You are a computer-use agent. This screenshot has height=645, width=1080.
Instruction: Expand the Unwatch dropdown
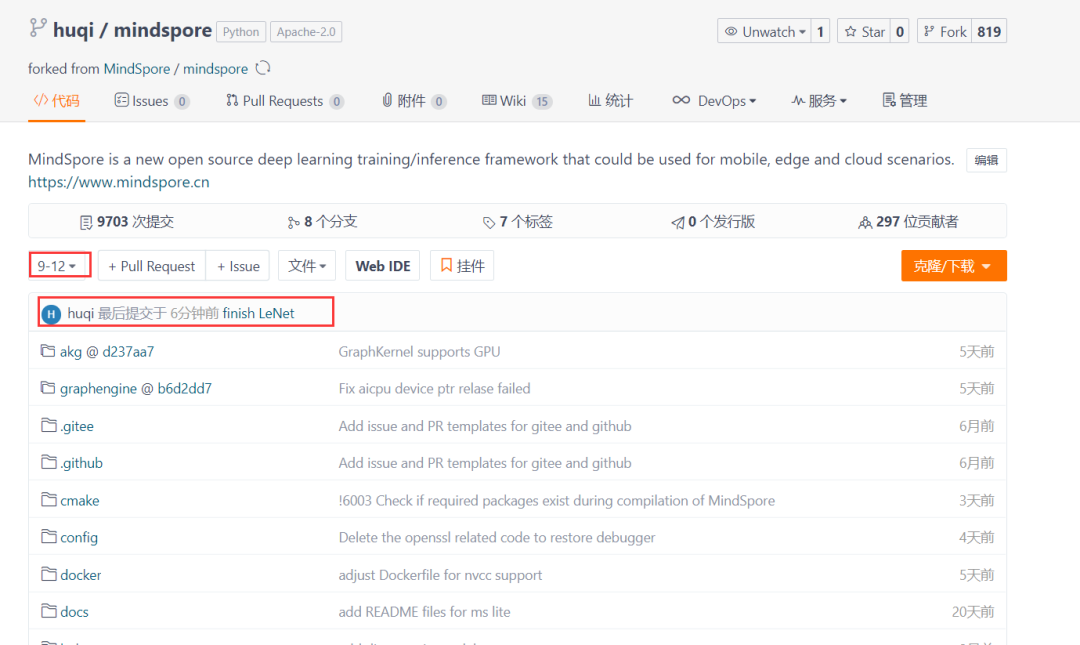click(x=764, y=32)
